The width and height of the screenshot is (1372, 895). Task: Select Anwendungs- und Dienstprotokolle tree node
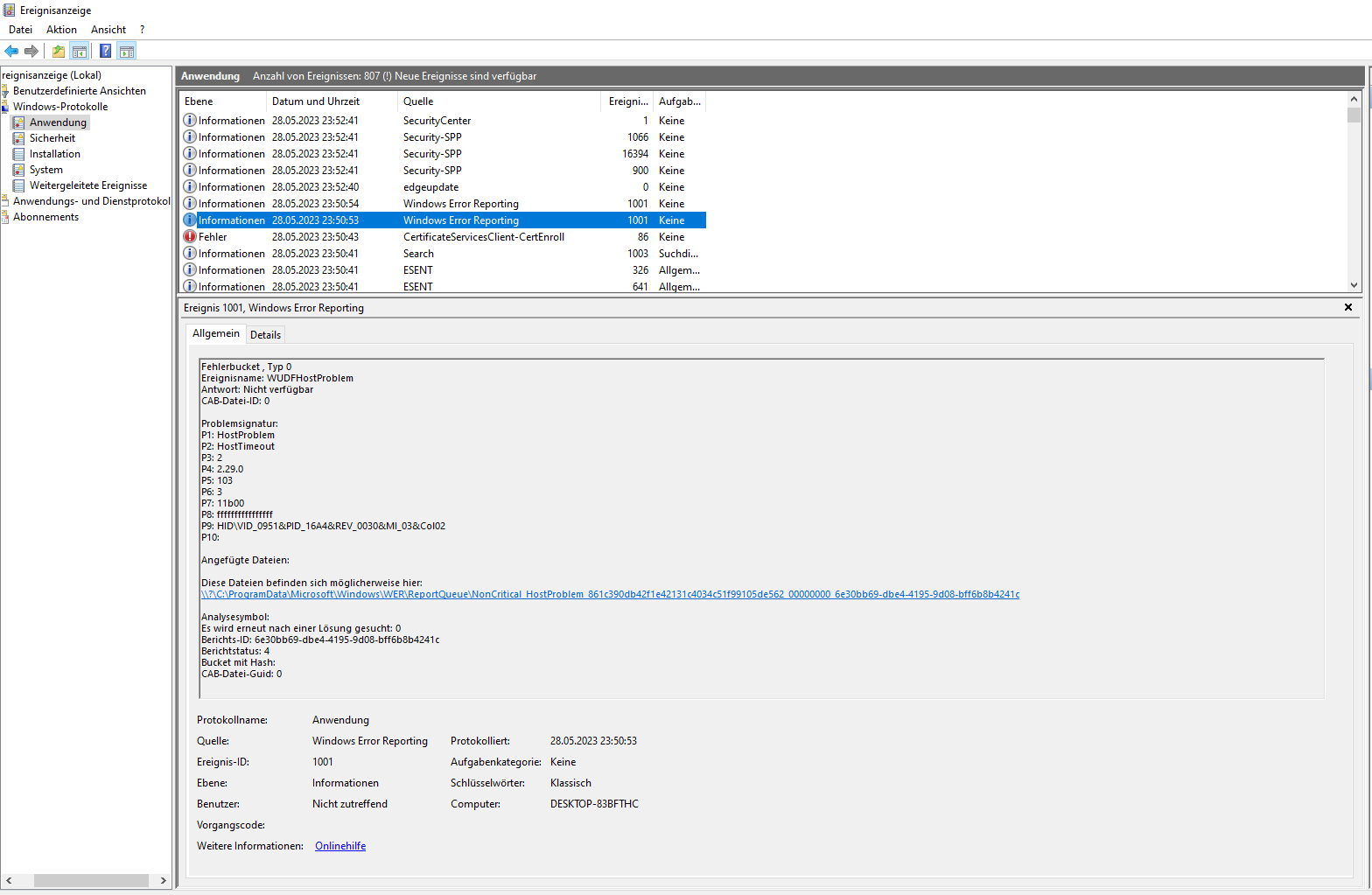coord(92,201)
